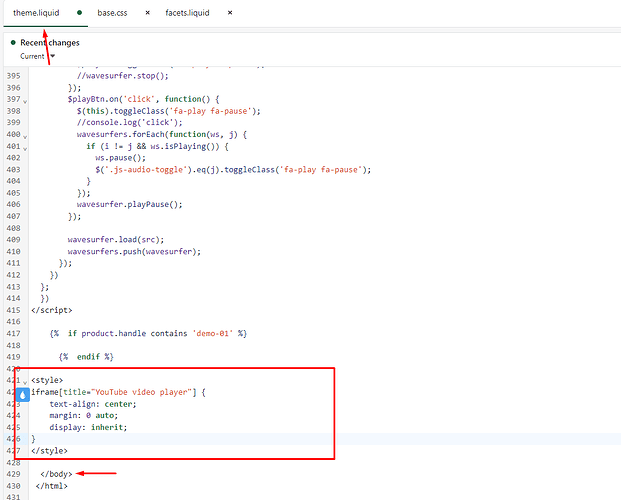
Task: Place cursor on the closing body tag
Action: point(57,473)
